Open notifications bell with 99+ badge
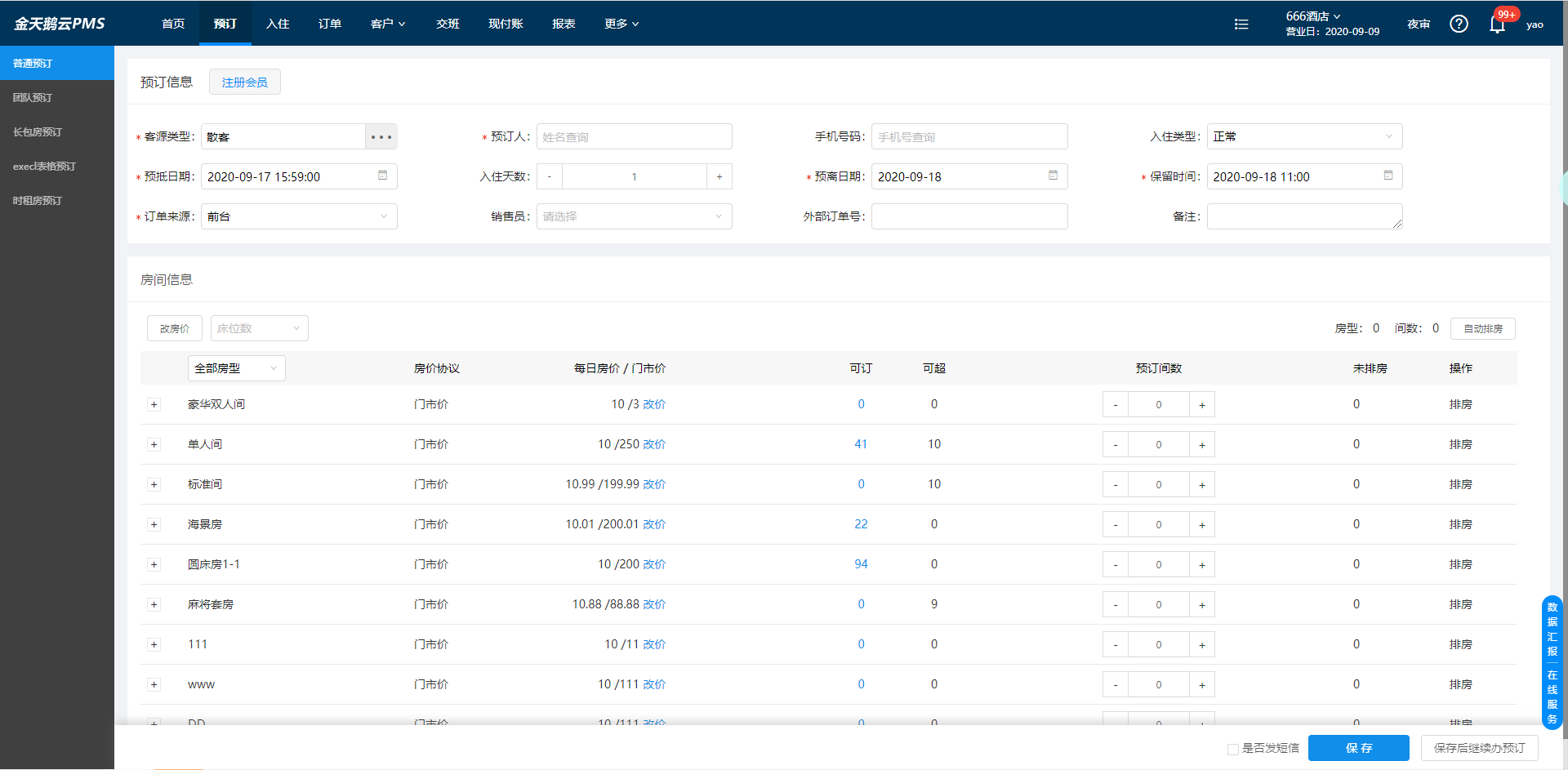The height and width of the screenshot is (770, 1568). coord(1497,24)
